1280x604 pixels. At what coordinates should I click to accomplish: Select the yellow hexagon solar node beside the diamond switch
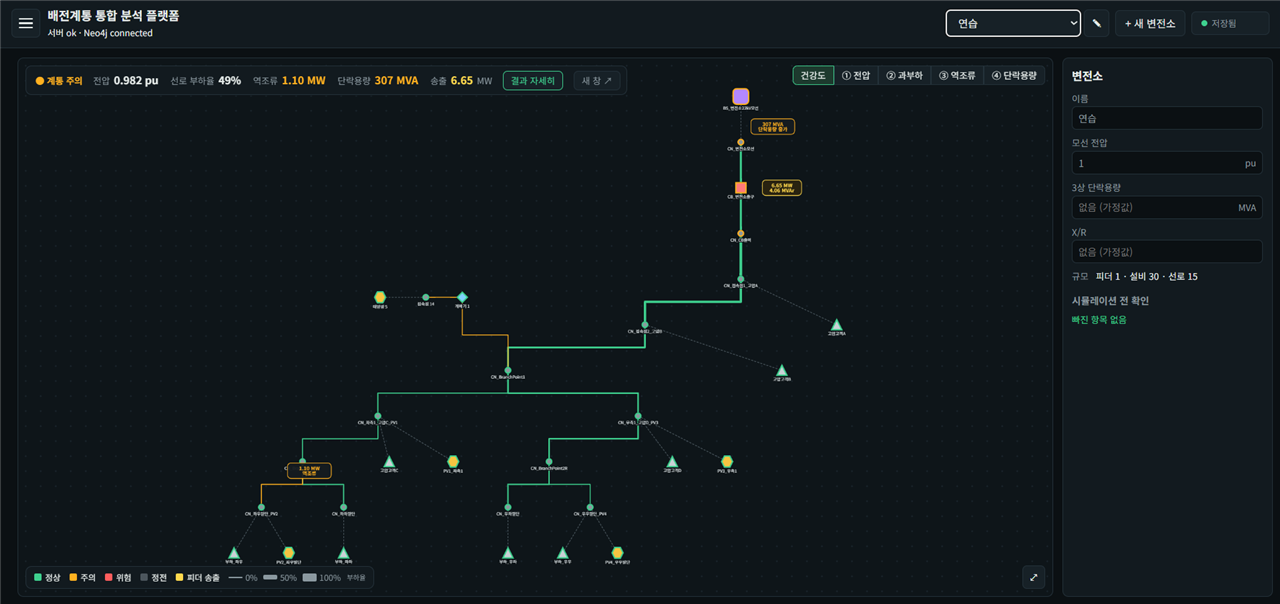(x=380, y=297)
